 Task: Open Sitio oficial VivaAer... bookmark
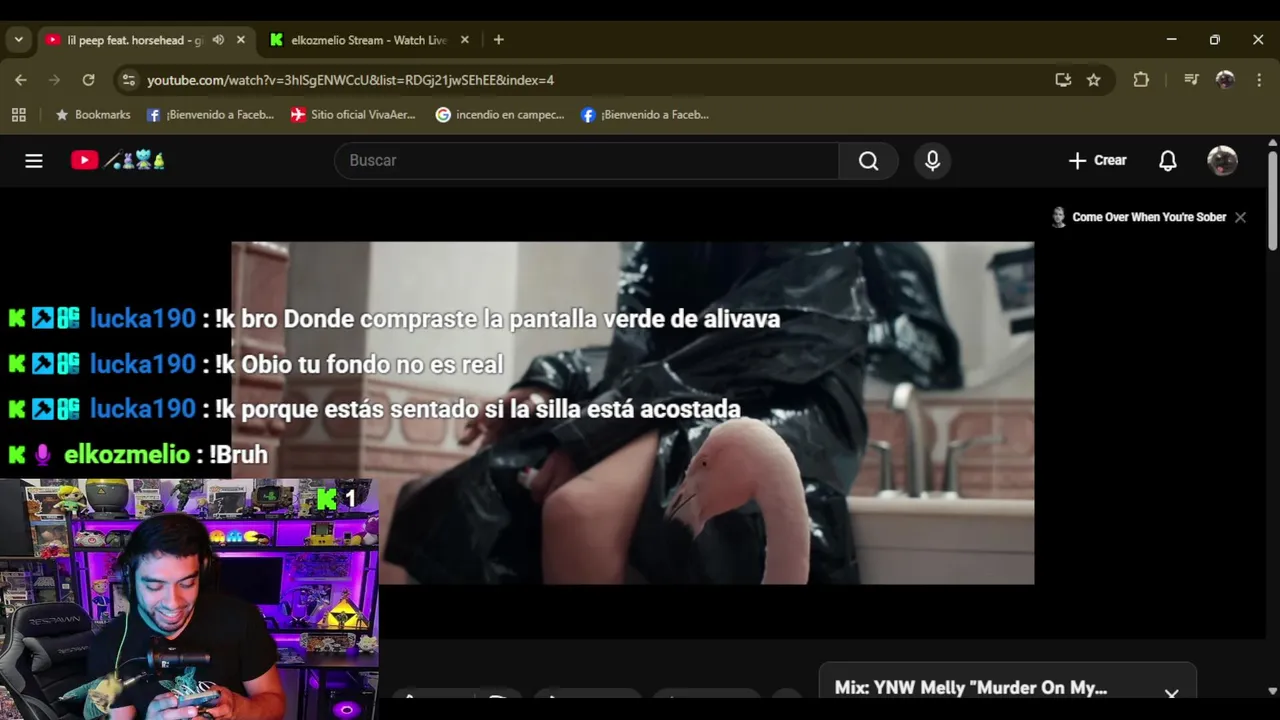353,115
